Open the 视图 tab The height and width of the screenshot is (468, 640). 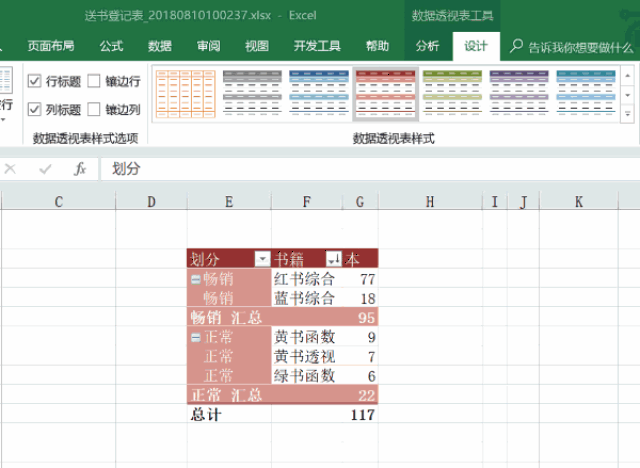pos(257,46)
